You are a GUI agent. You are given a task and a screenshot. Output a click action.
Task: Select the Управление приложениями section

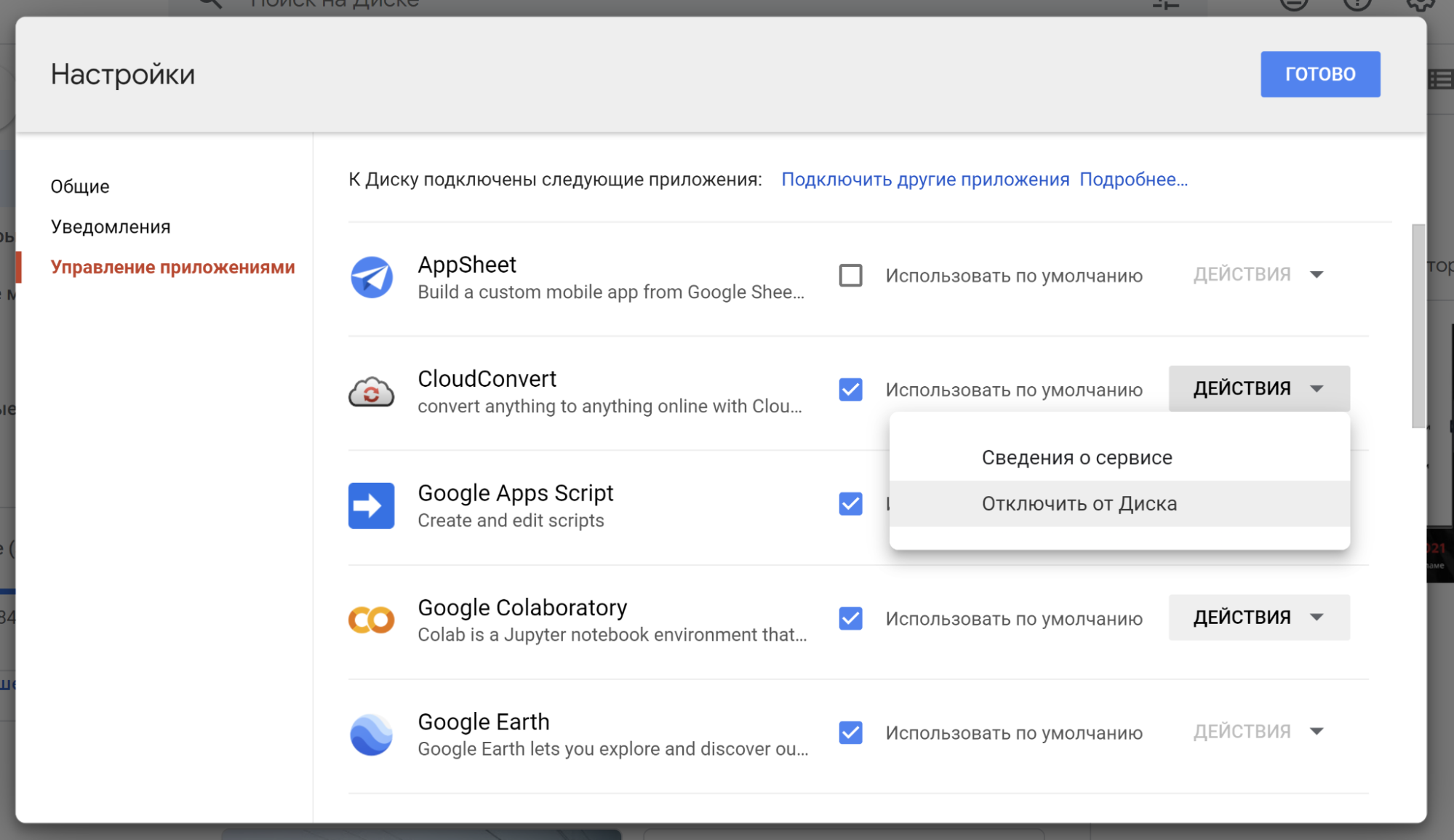click(172, 267)
